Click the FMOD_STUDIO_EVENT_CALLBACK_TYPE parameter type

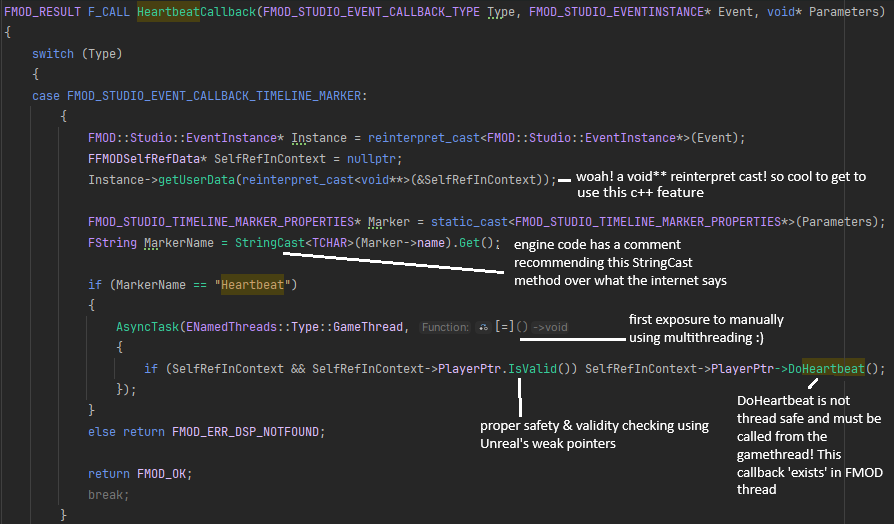pos(371,12)
